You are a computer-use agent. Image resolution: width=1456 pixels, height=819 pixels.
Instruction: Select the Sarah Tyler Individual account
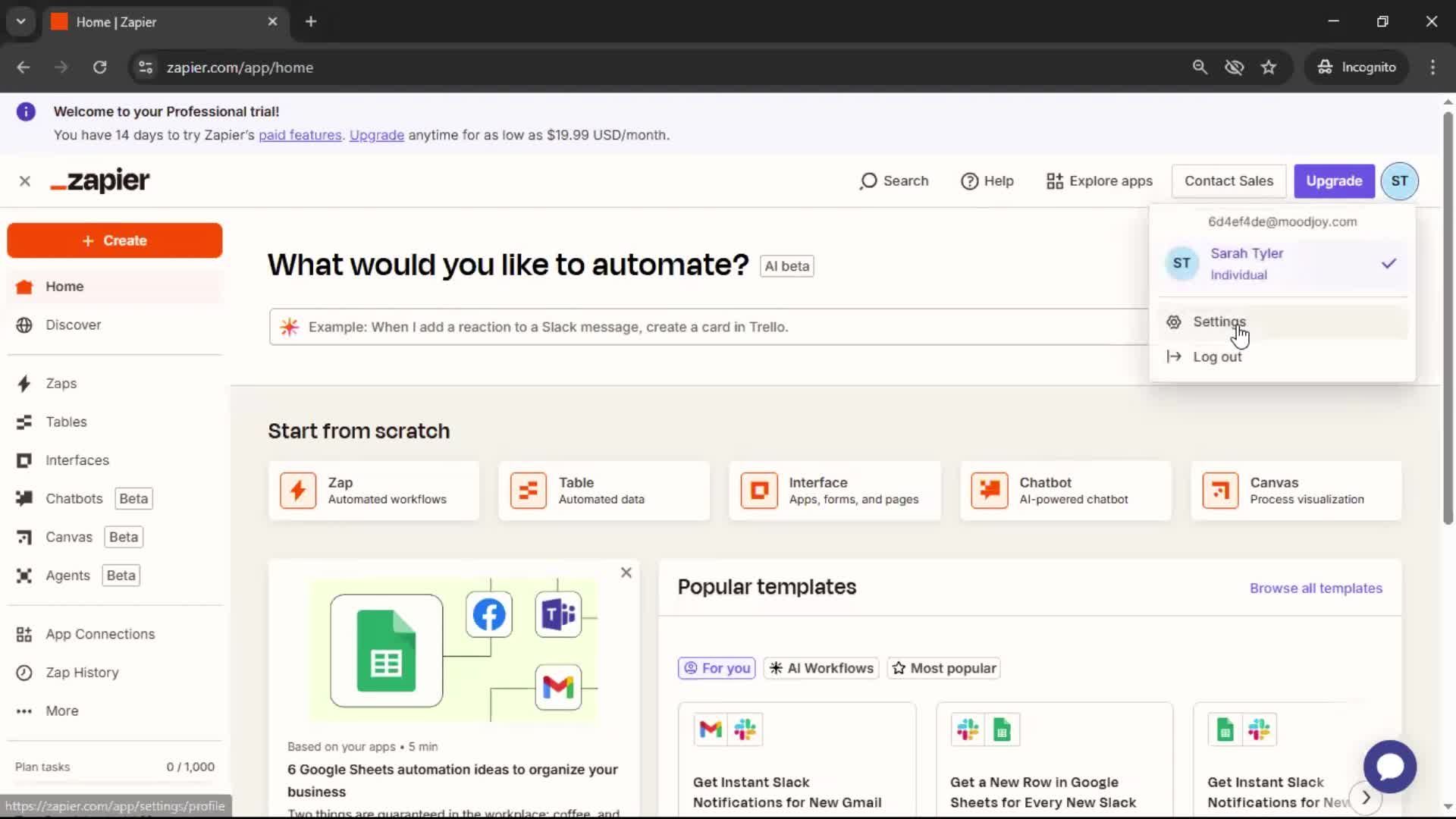(x=1282, y=264)
